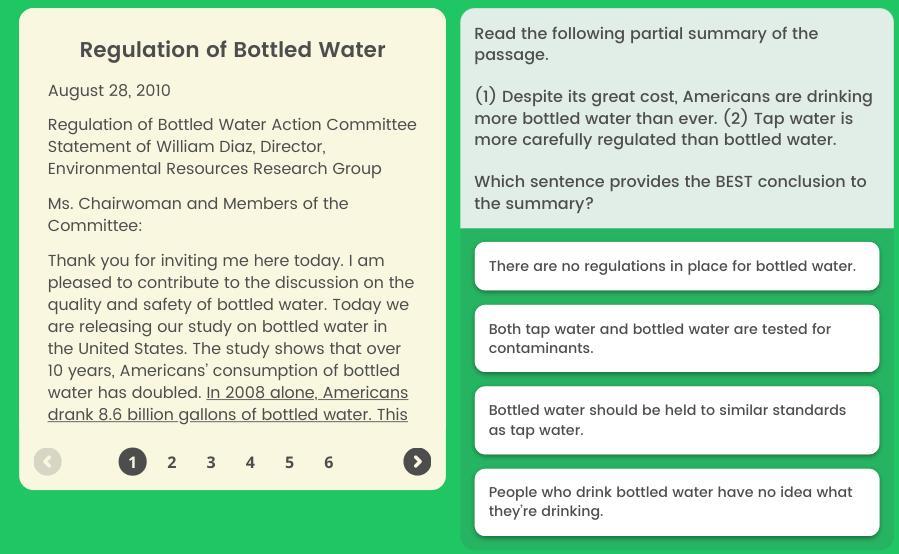Click the next page arrow icon
This screenshot has height=554, width=899.
[x=417, y=461]
